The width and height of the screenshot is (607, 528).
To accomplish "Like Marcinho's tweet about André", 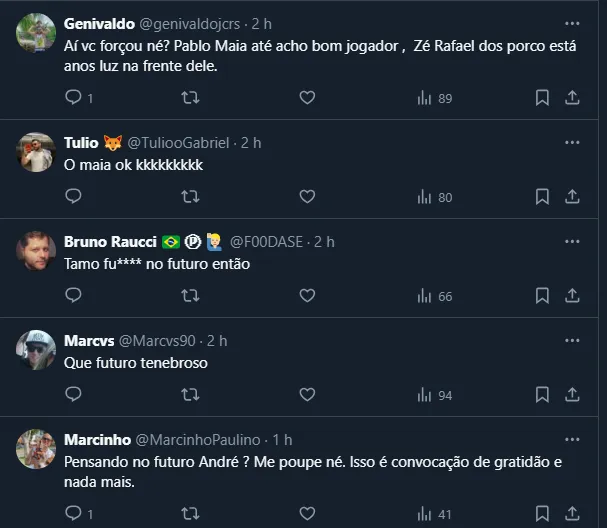I will [x=307, y=514].
